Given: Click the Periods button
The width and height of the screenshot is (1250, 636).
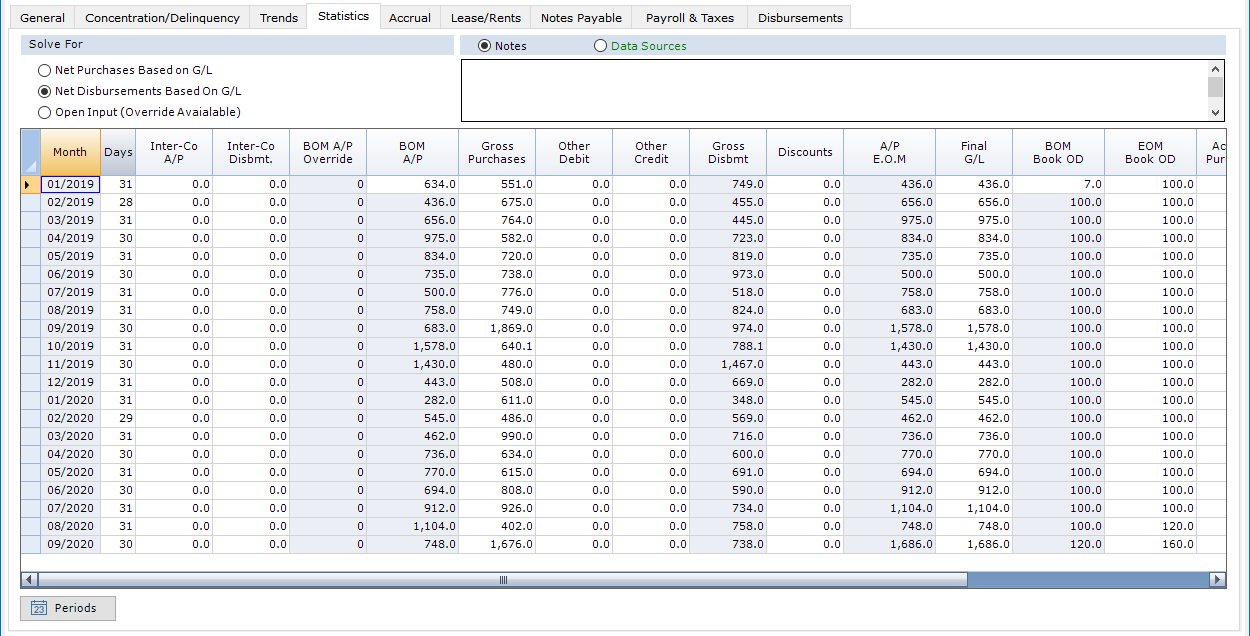Looking at the screenshot, I should tap(68, 608).
